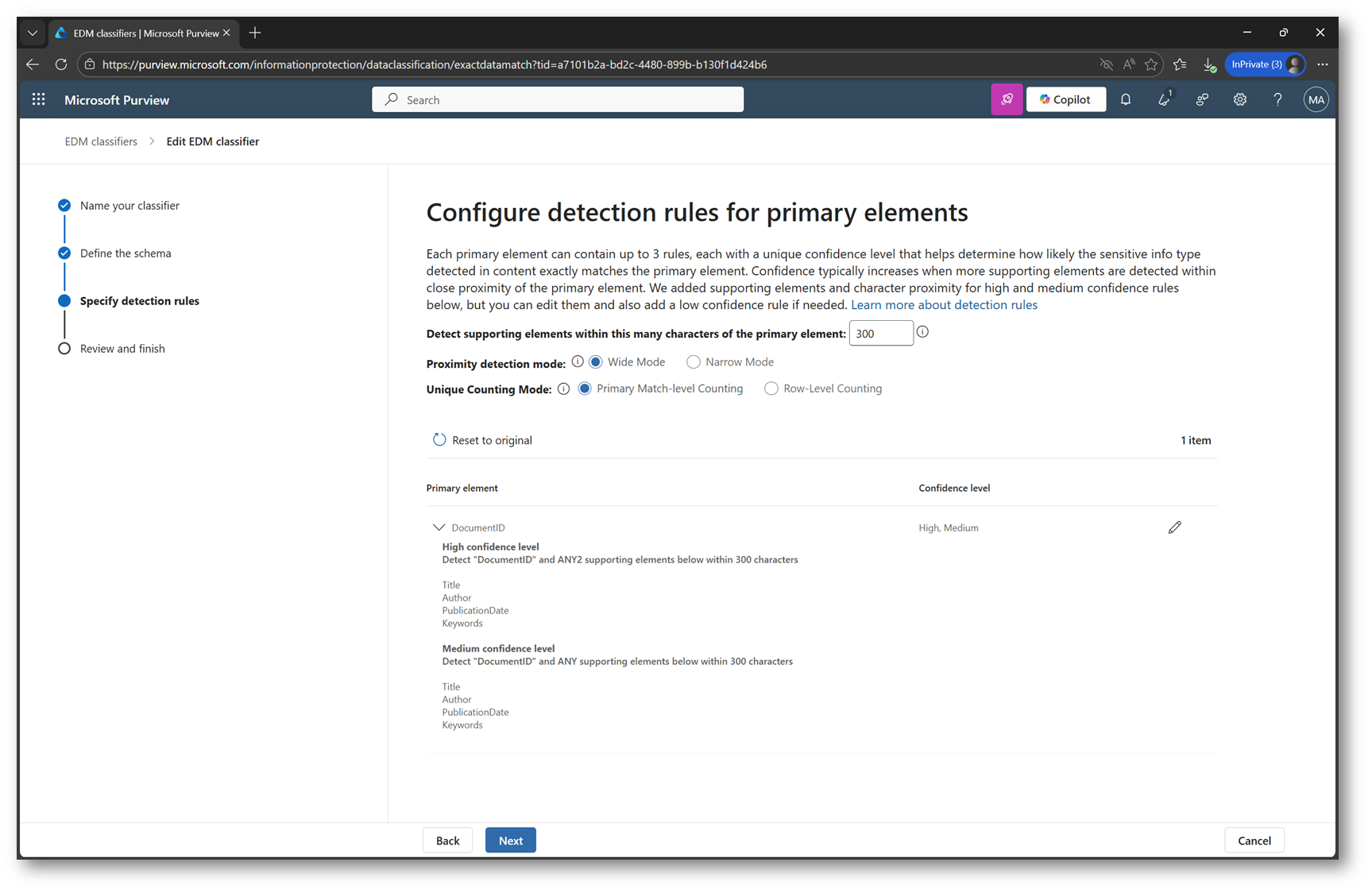Collapse the DocumentID primary element row
Viewport: 1372px width, 893px height.
pos(439,528)
